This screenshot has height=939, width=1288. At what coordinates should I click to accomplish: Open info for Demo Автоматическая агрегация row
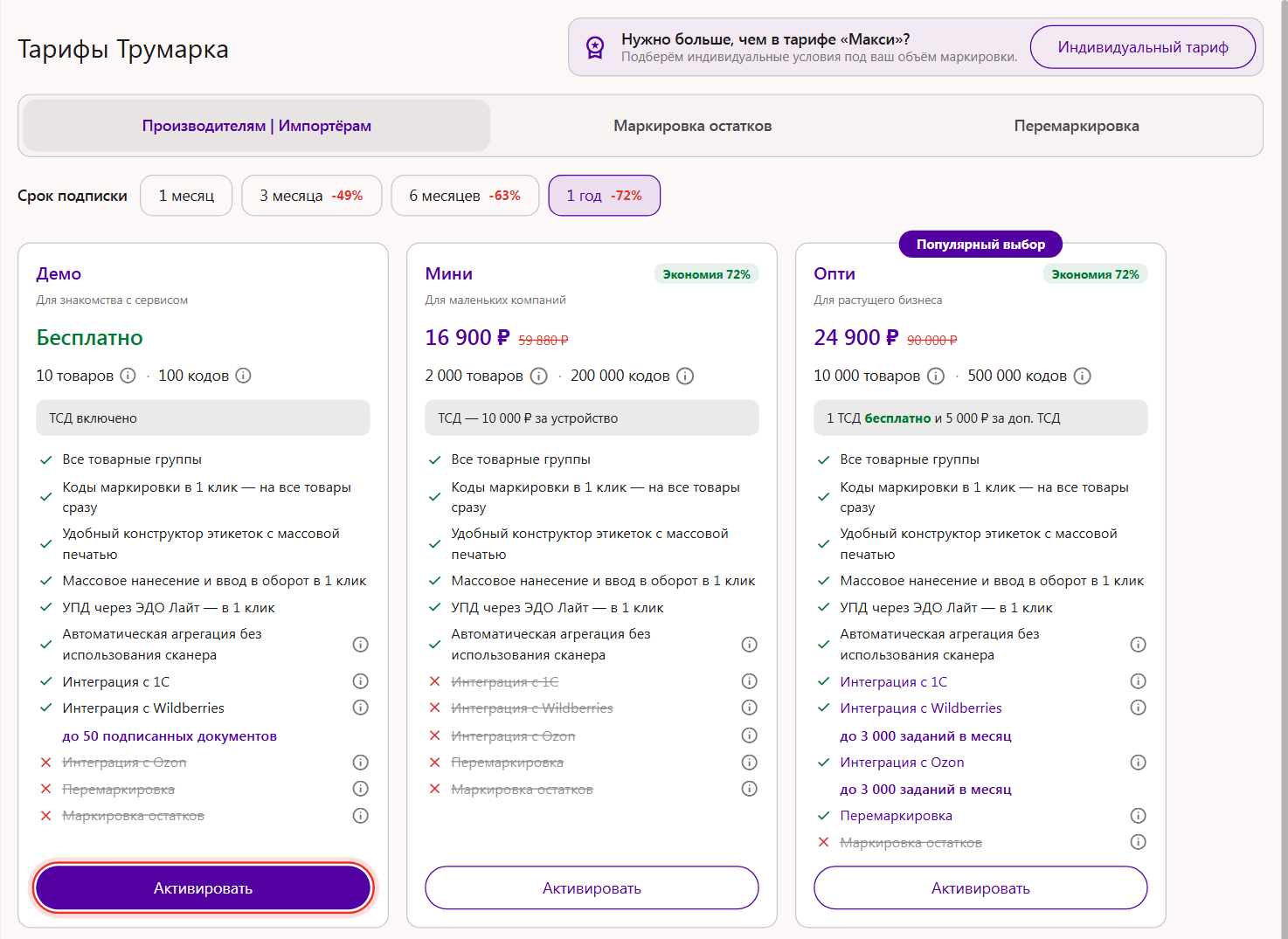click(x=360, y=645)
